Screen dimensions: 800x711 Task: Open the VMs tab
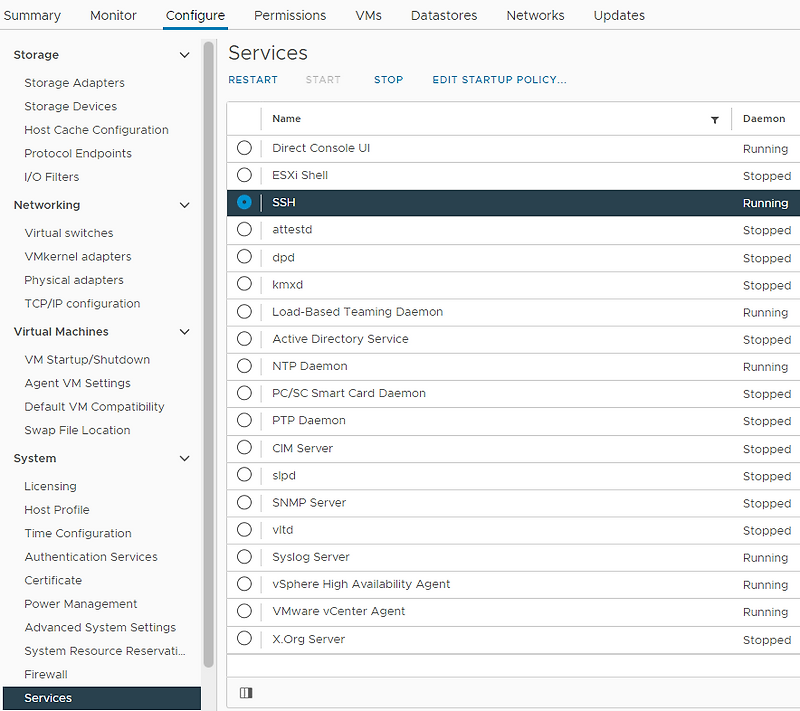(x=368, y=15)
